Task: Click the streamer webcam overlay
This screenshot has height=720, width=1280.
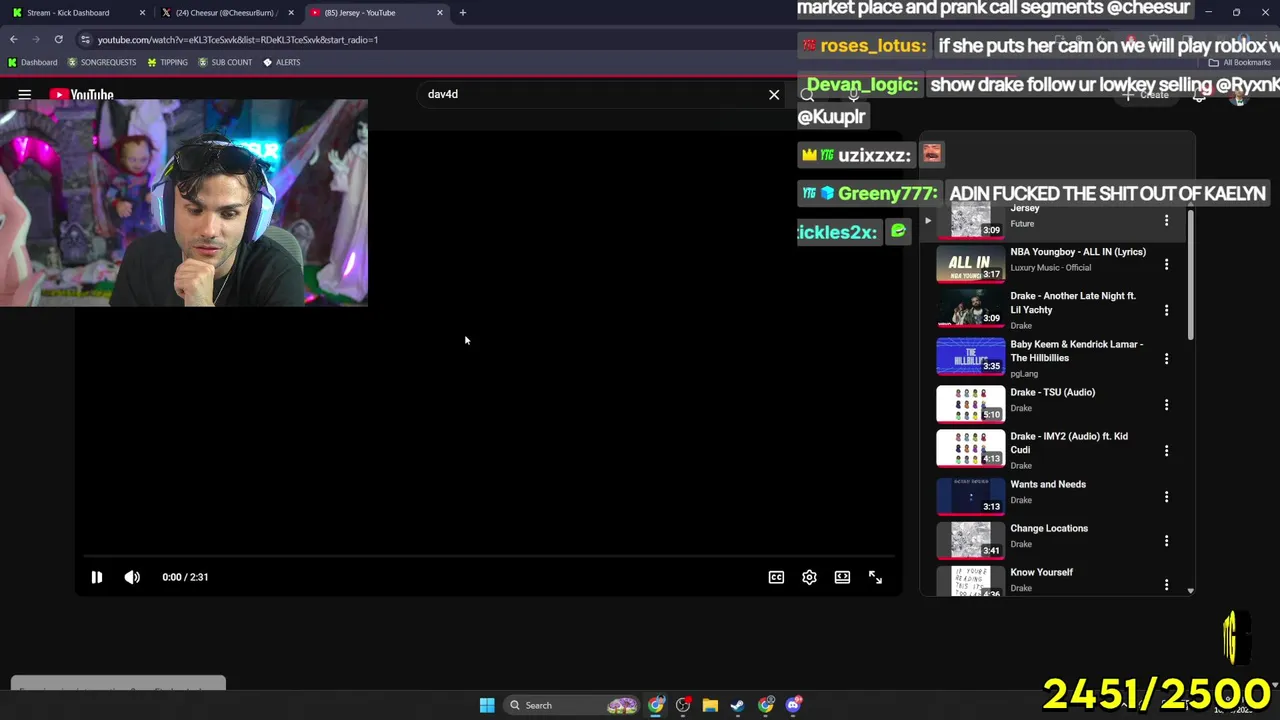Action: pyautogui.click(x=184, y=203)
